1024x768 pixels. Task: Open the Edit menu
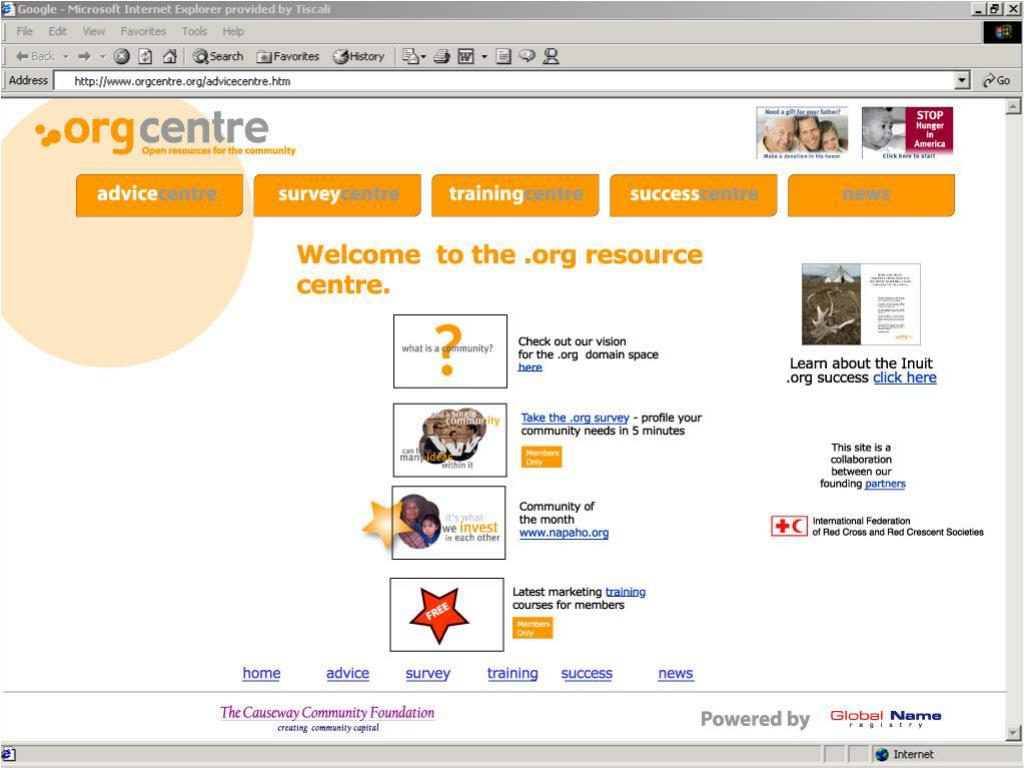(57, 31)
